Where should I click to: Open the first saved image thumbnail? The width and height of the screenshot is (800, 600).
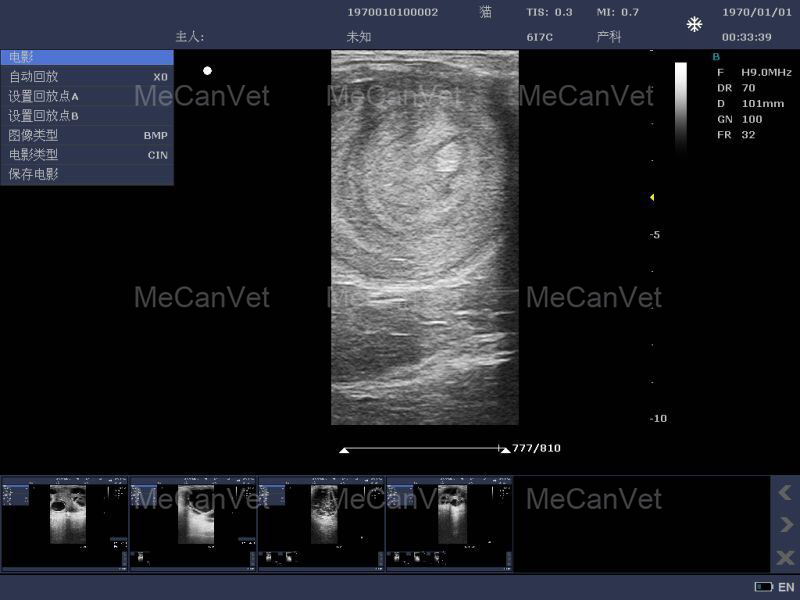(x=65, y=523)
